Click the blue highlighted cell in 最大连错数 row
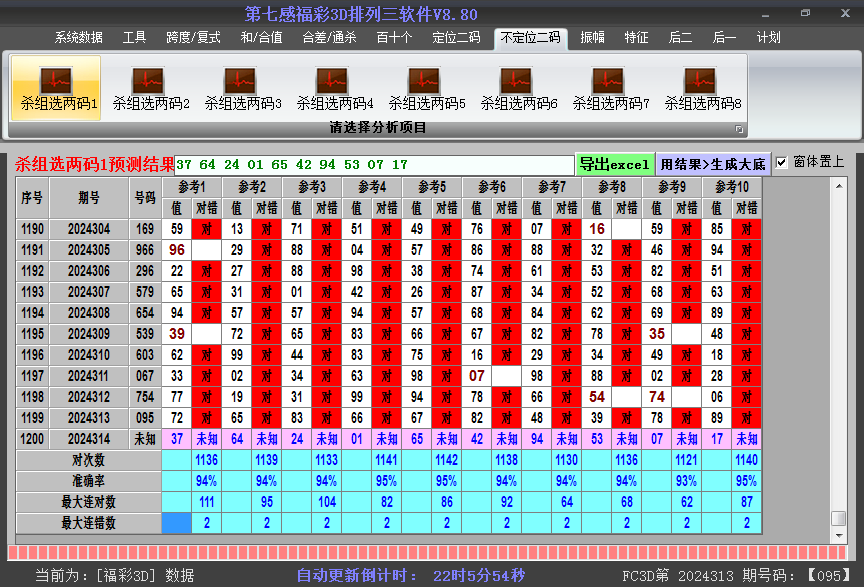This screenshot has width=864, height=587. point(177,523)
